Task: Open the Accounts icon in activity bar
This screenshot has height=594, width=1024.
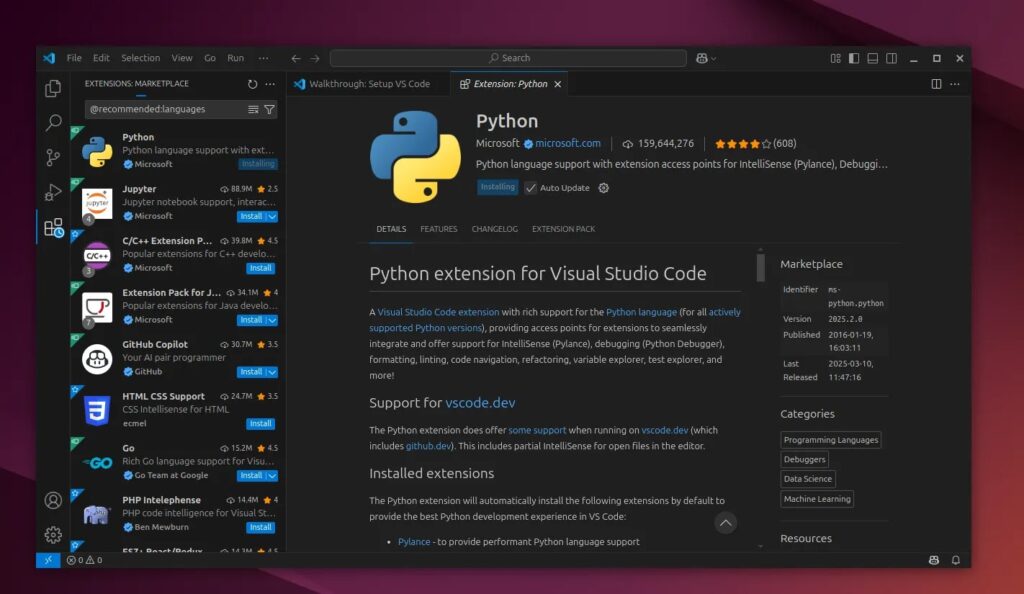Action: tap(53, 500)
